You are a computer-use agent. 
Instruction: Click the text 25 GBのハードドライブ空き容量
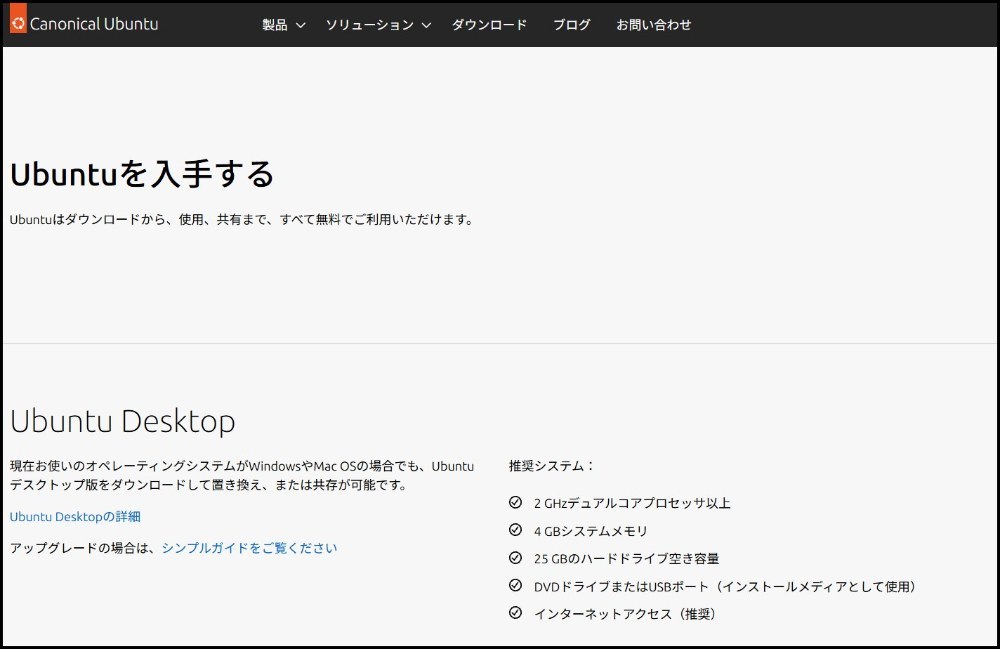coord(626,558)
